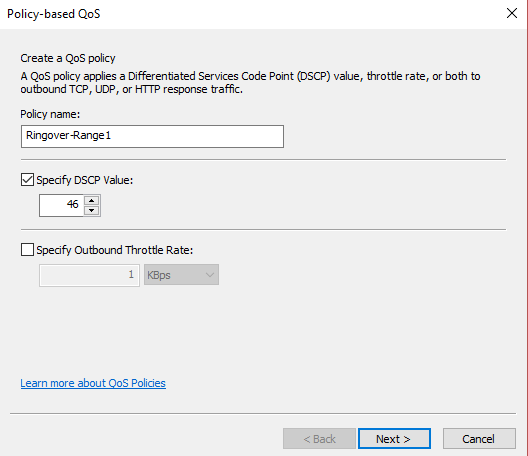Image resolution: width=528 pixels, height=456 pixels.
Task: Click the 'Create a QoS policy' heading
Action: coord(68,58)
